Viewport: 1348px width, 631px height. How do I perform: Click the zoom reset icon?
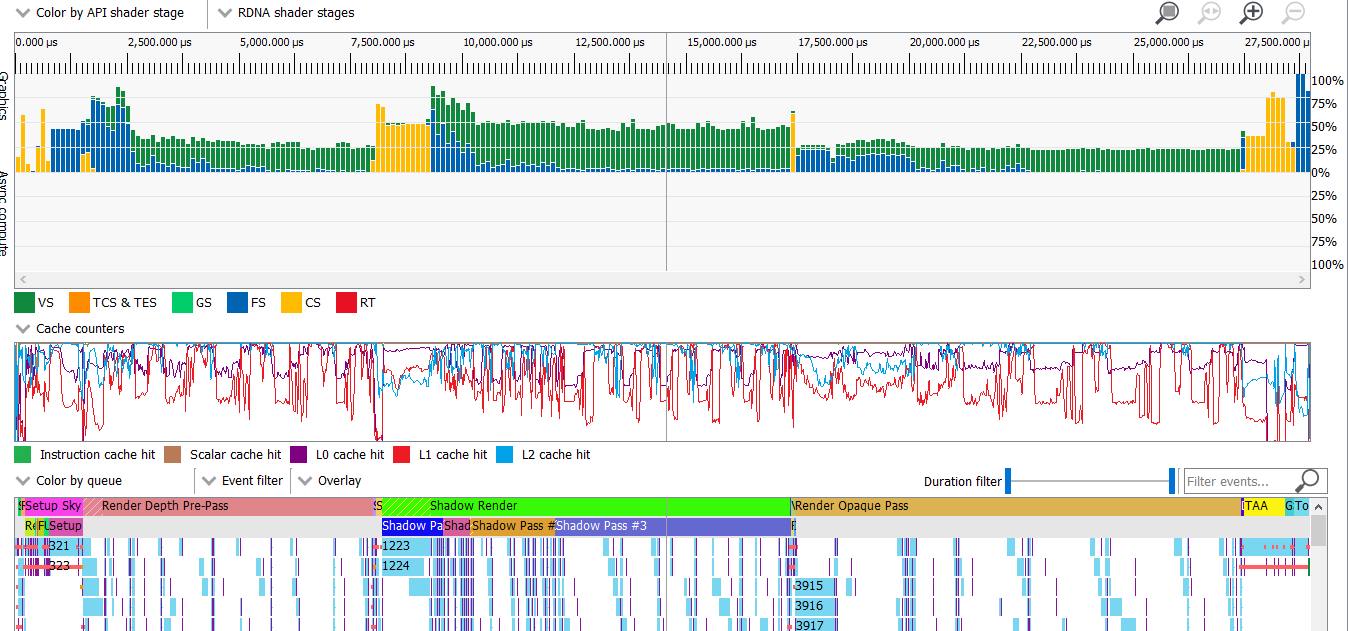pos(1209,13)
